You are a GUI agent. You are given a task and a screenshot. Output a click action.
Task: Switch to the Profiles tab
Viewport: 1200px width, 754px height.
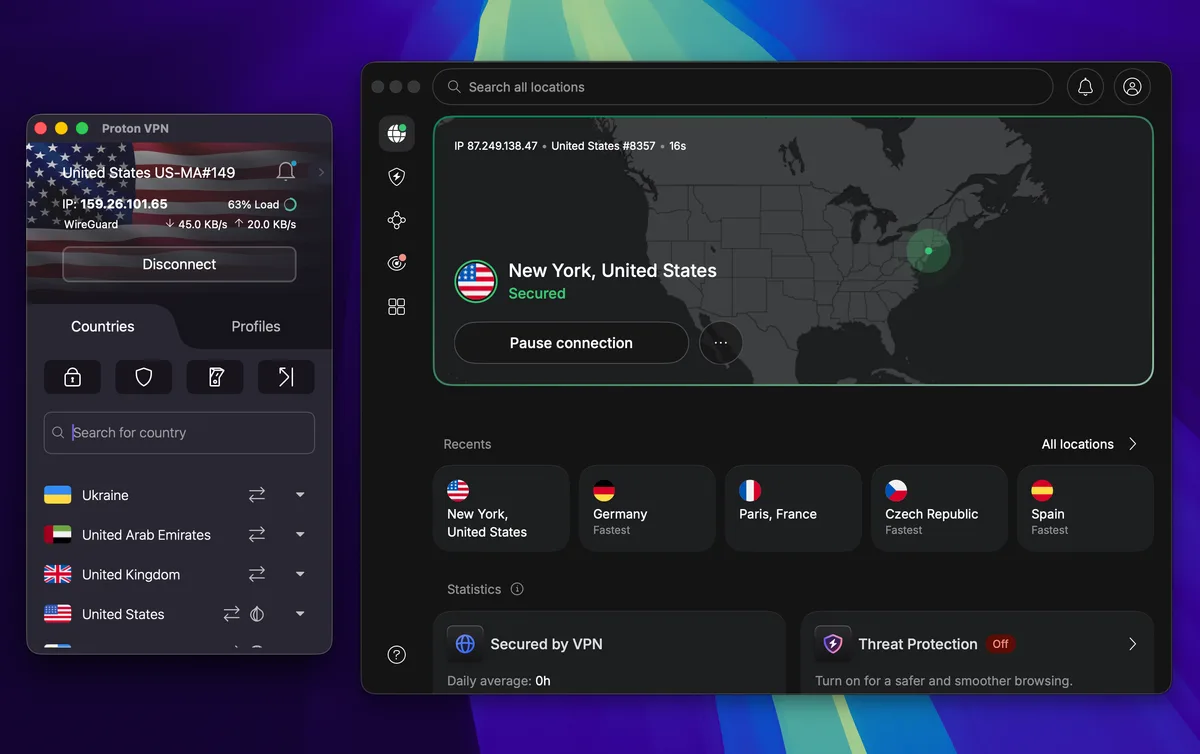[256, 326]
